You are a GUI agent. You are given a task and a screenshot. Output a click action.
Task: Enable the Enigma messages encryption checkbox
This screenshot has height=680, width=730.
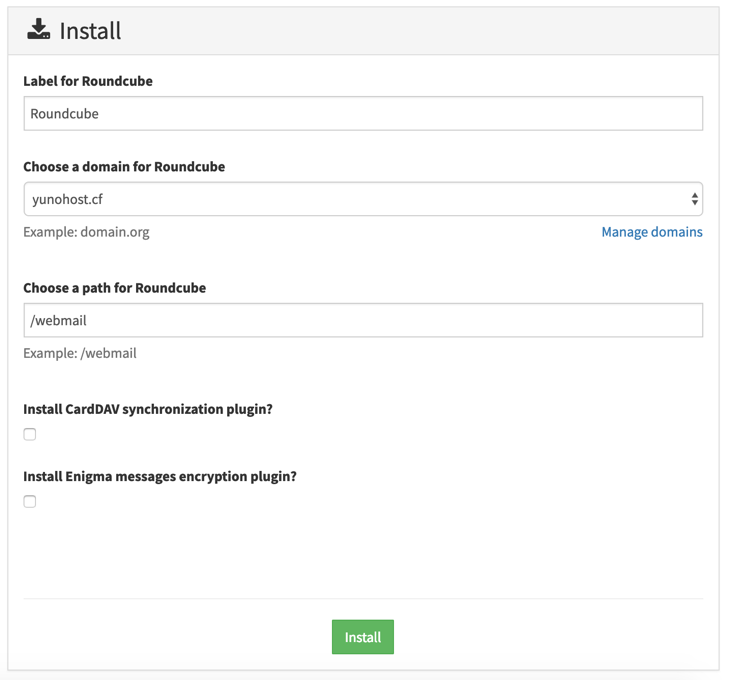tap(30, 501)
